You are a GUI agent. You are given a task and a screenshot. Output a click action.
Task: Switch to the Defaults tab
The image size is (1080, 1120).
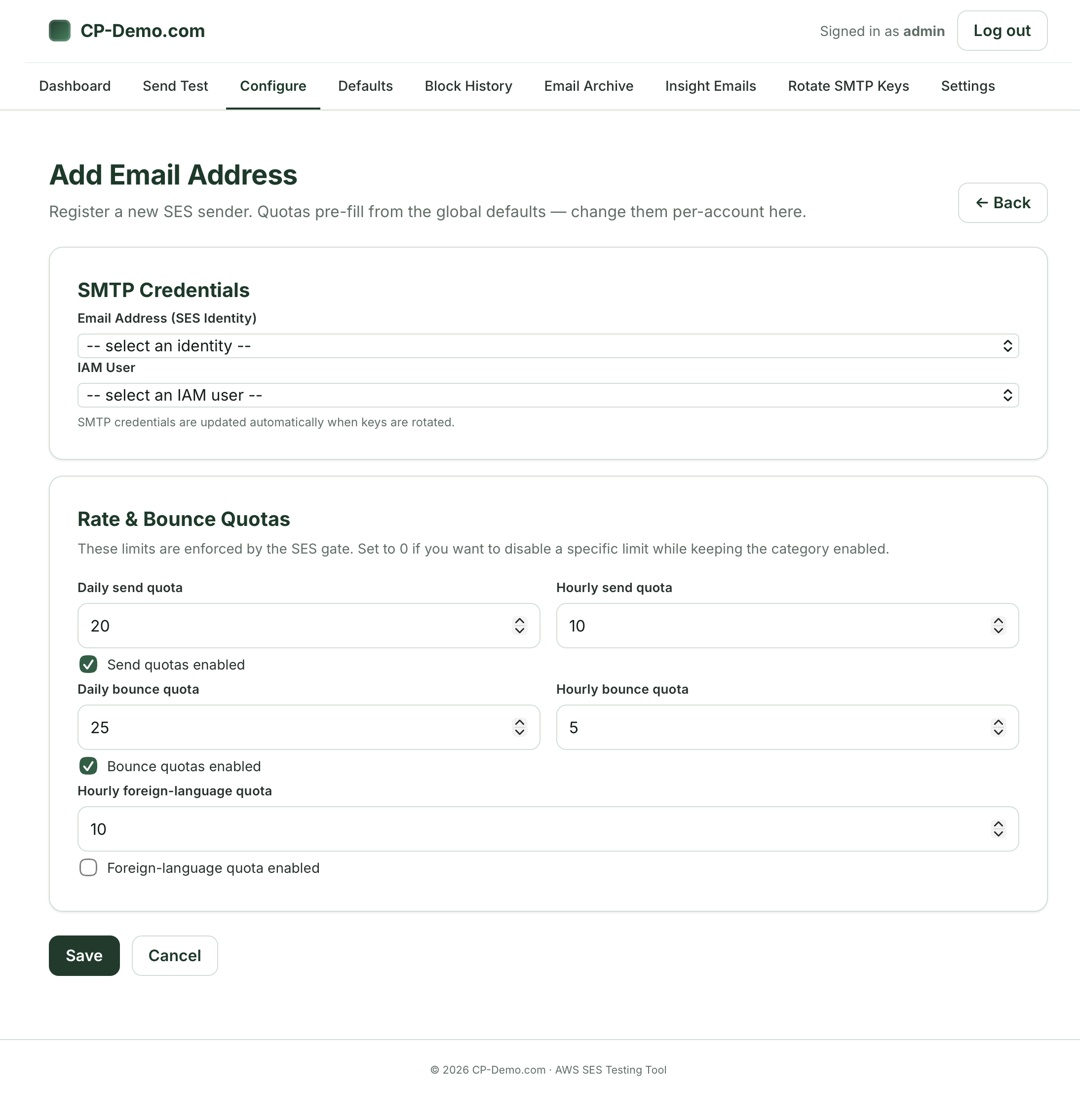[365, 86]
